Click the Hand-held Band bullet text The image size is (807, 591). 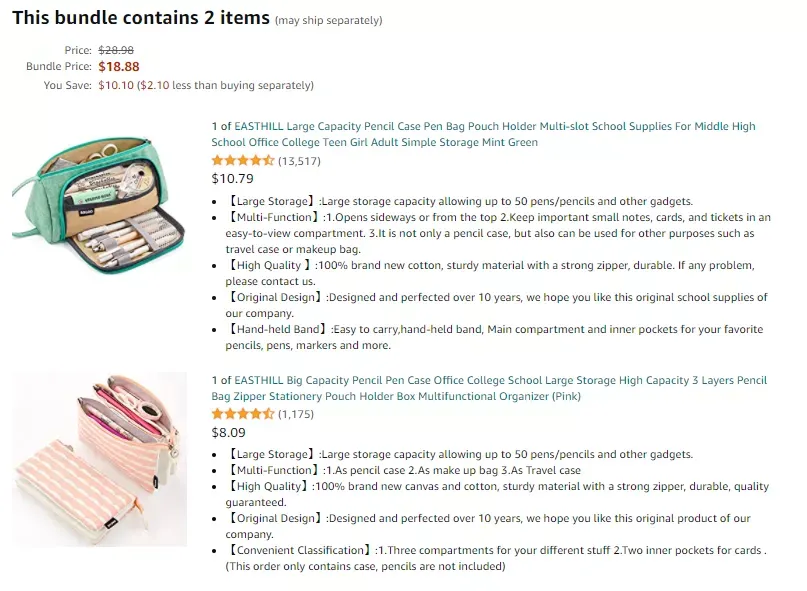tap(494, 337)
